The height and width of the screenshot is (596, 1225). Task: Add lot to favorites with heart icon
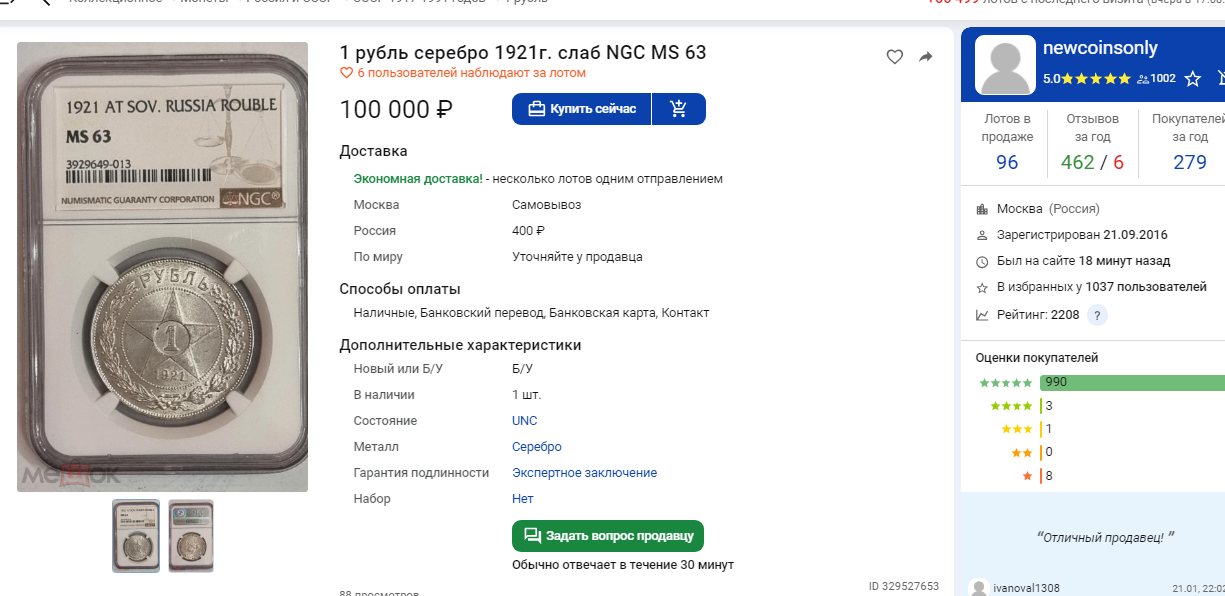pyautogui.click(x=895, y=57)
